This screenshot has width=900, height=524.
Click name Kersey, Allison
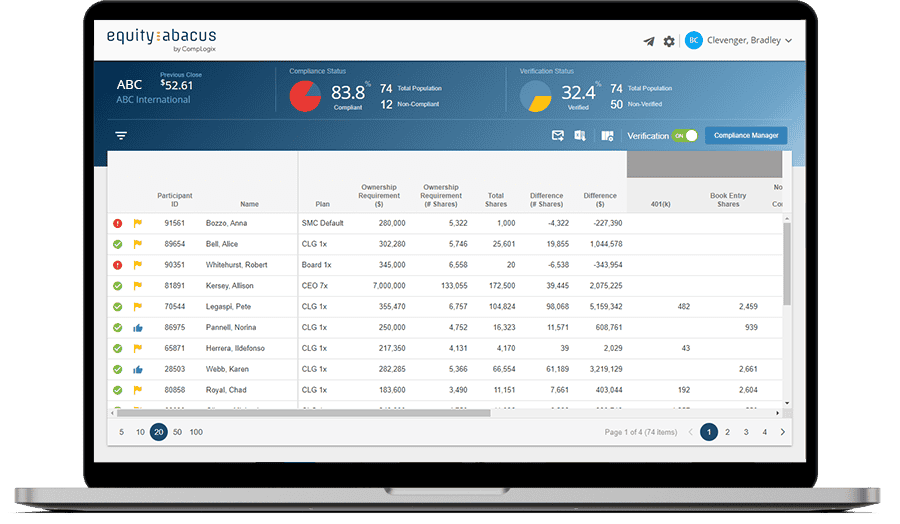pos(230,286)
